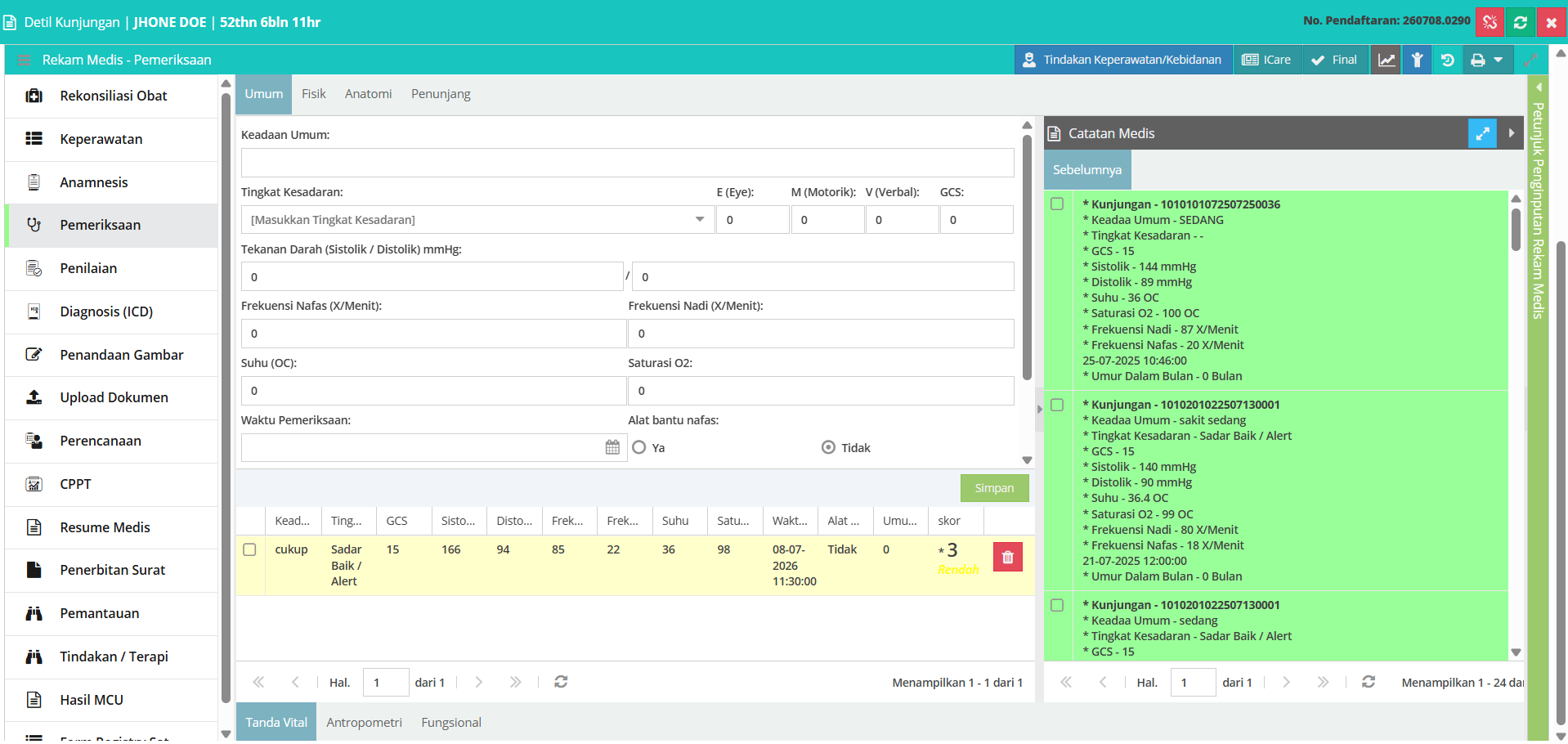Open the body figure icon in toolbar
Viewport: 1568px width, 744px height.
1418,60
